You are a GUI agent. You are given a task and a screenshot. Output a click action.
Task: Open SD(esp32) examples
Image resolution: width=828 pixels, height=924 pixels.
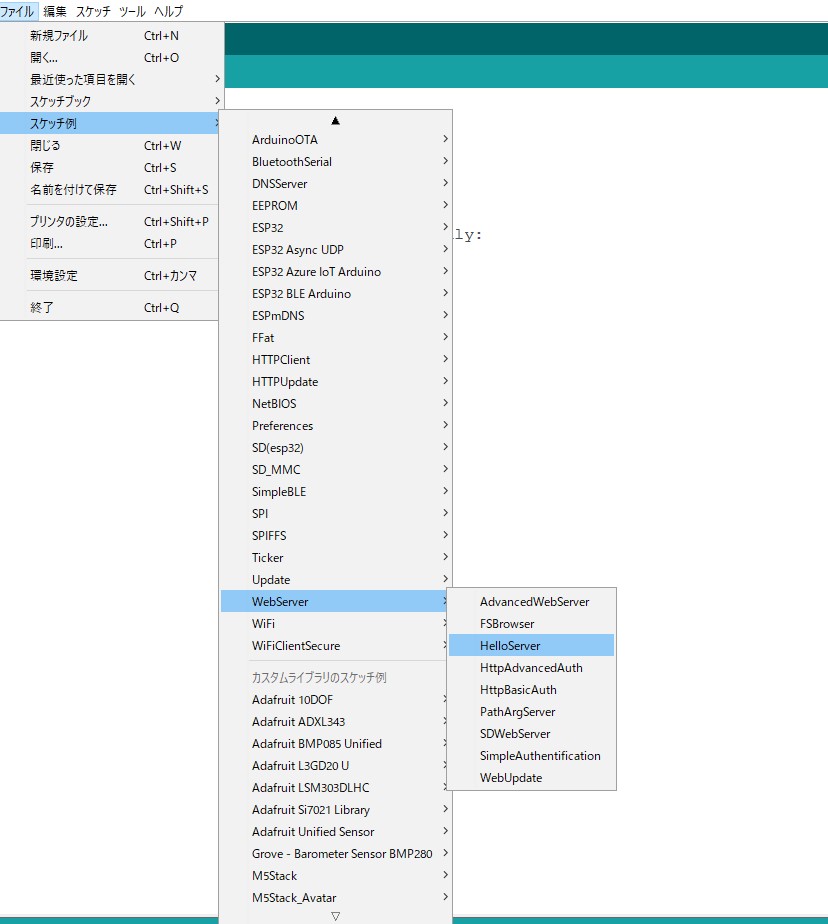335,448
